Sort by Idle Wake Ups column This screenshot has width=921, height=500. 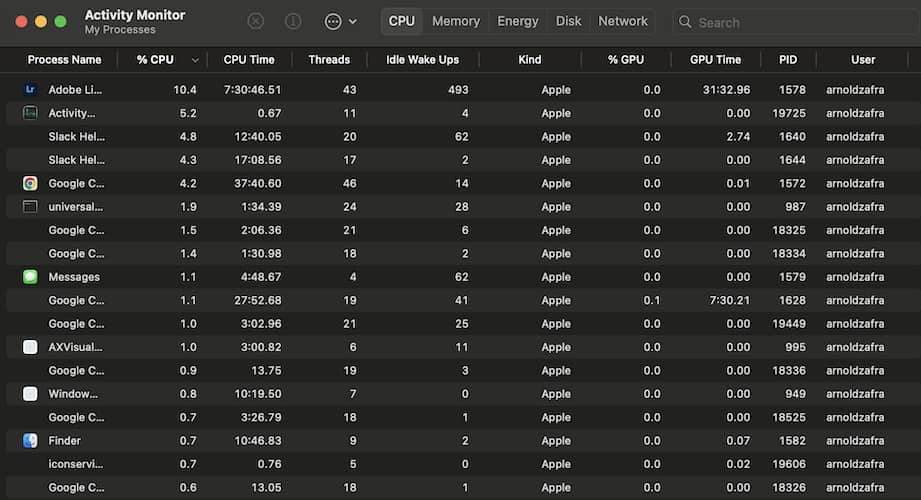tap(422, 60)
